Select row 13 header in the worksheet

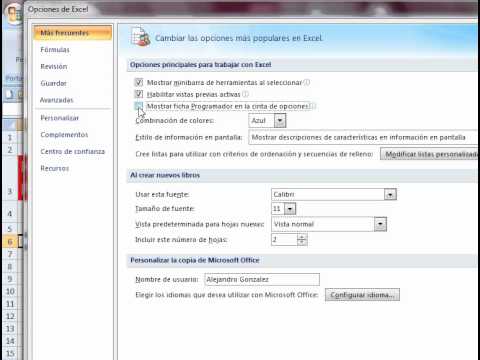click(10, 329)
